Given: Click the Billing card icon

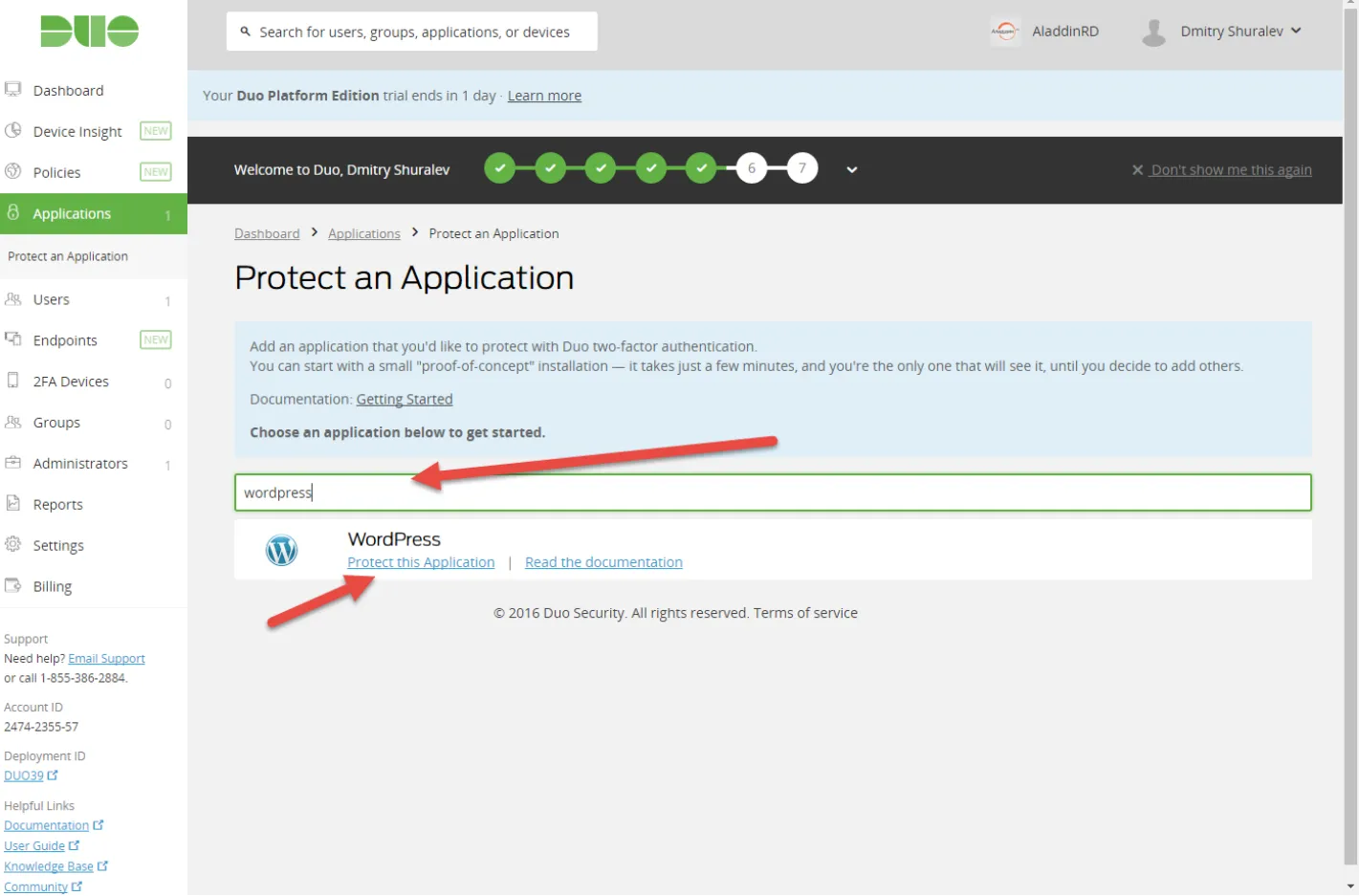Looking at the screenshot, I should tap(13, 585).
